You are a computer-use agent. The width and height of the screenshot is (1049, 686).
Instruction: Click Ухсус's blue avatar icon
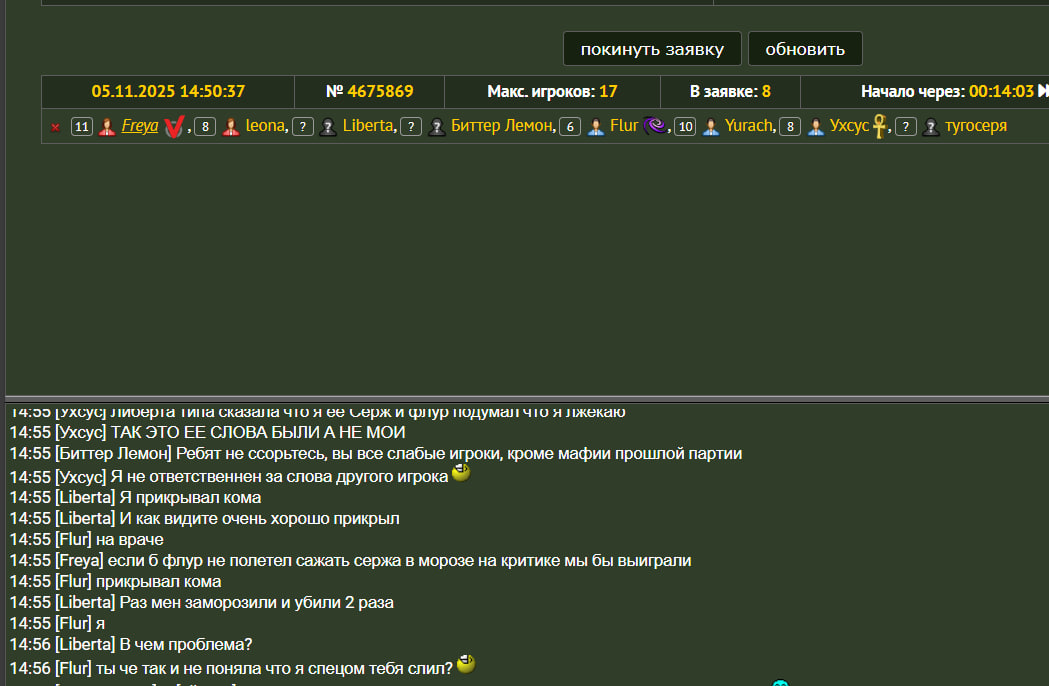(816, 126)
